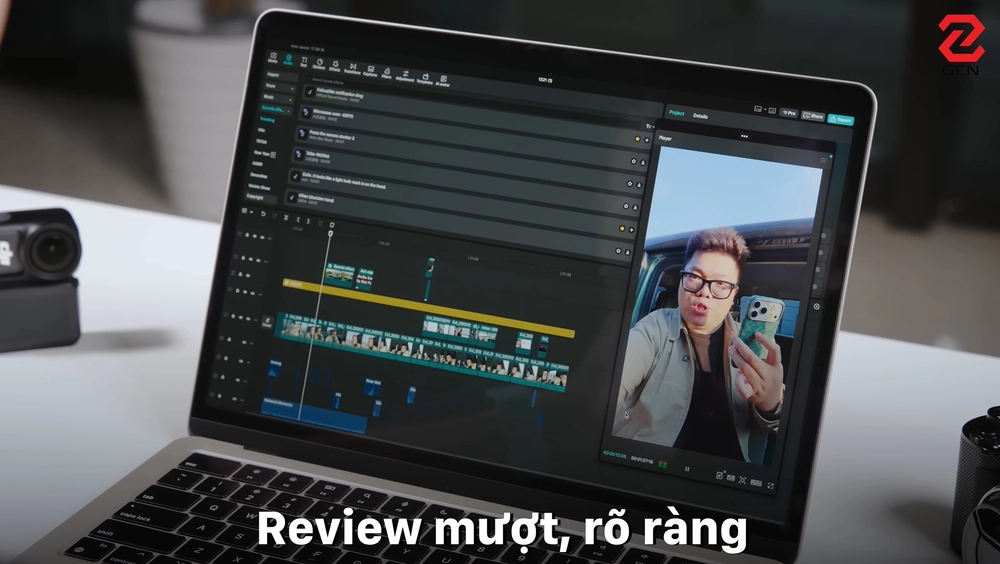Play the Microwave oven sound effect
Screen dimensions: 1000x564
pyautogui.click(x=305, y=112)
